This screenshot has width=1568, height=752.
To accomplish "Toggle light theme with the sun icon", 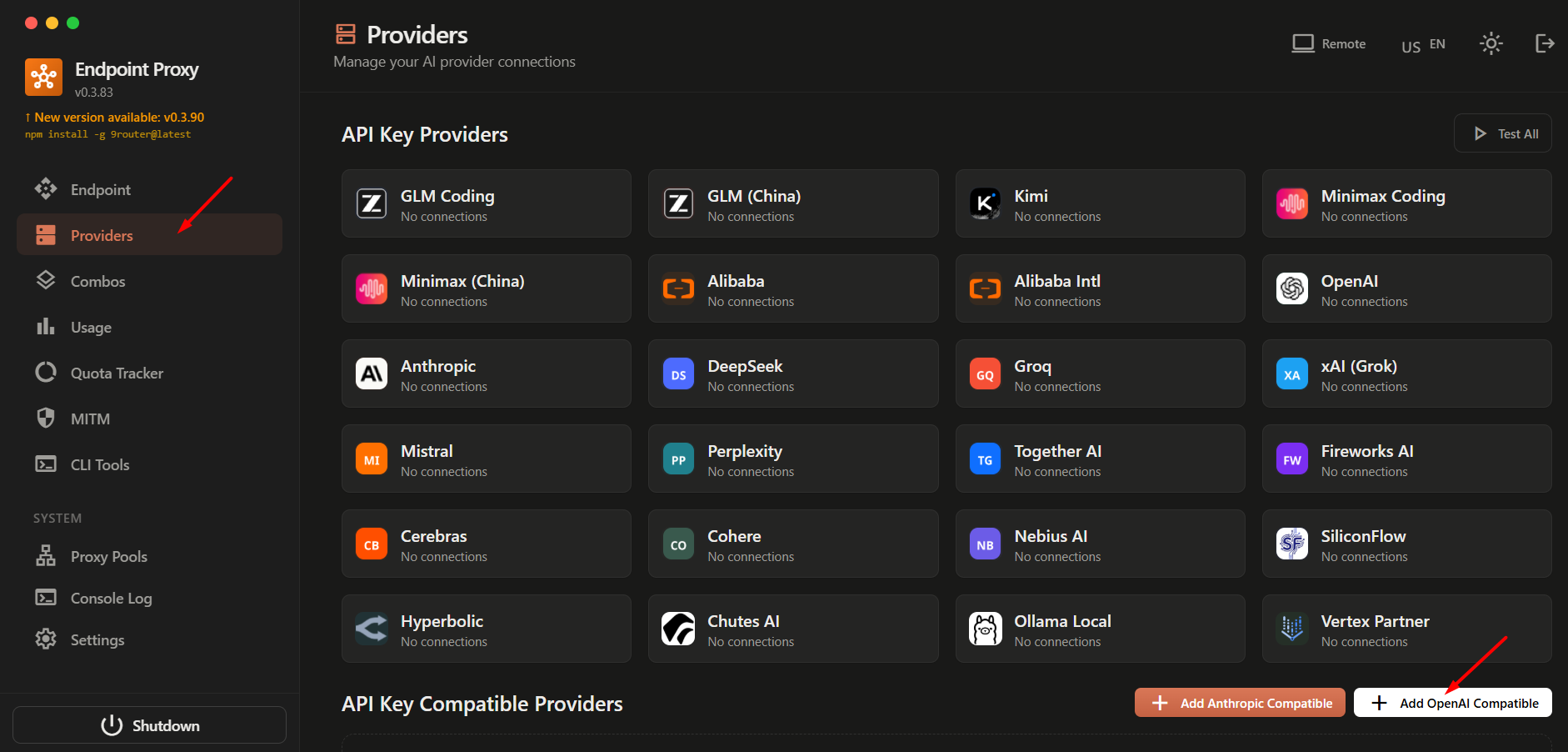I will point(1491,43).
